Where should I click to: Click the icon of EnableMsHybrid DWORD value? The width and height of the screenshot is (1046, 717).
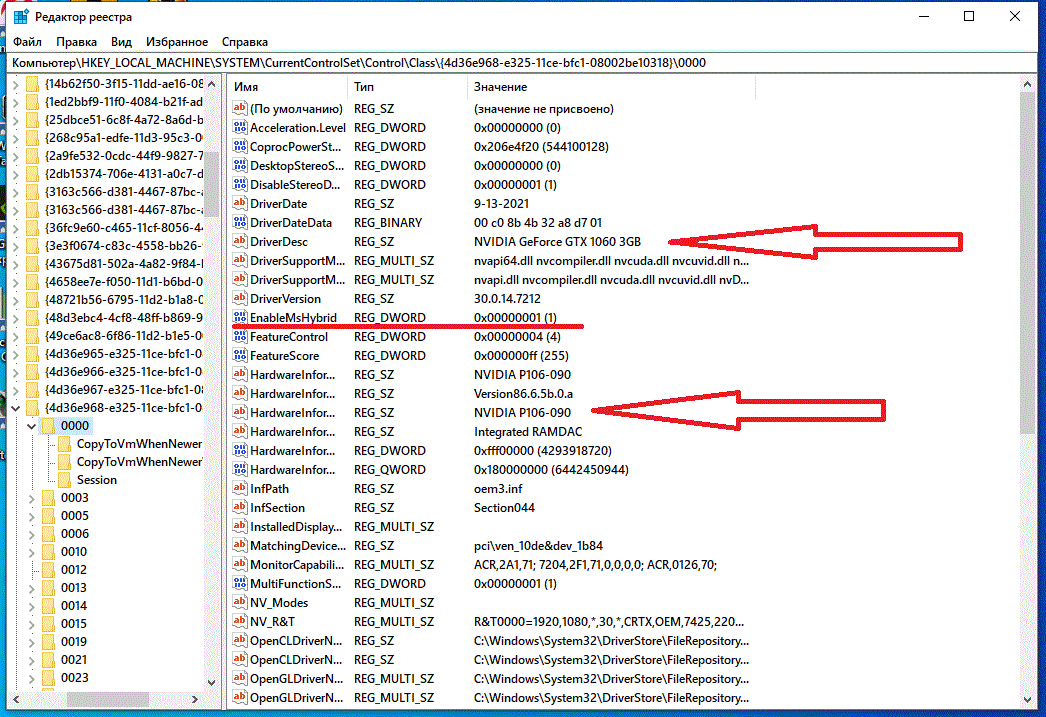pos(239,317)
